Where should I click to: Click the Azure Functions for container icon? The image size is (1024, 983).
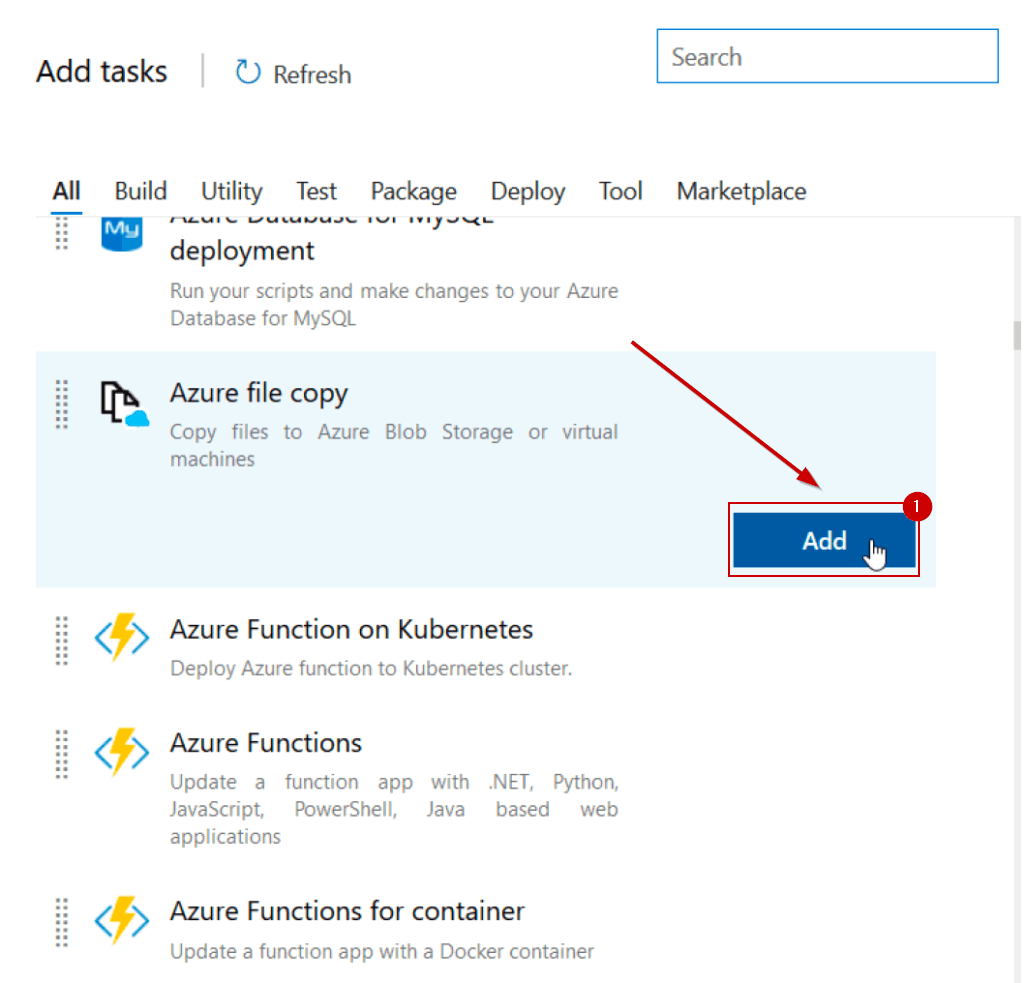tap(122, 920)
